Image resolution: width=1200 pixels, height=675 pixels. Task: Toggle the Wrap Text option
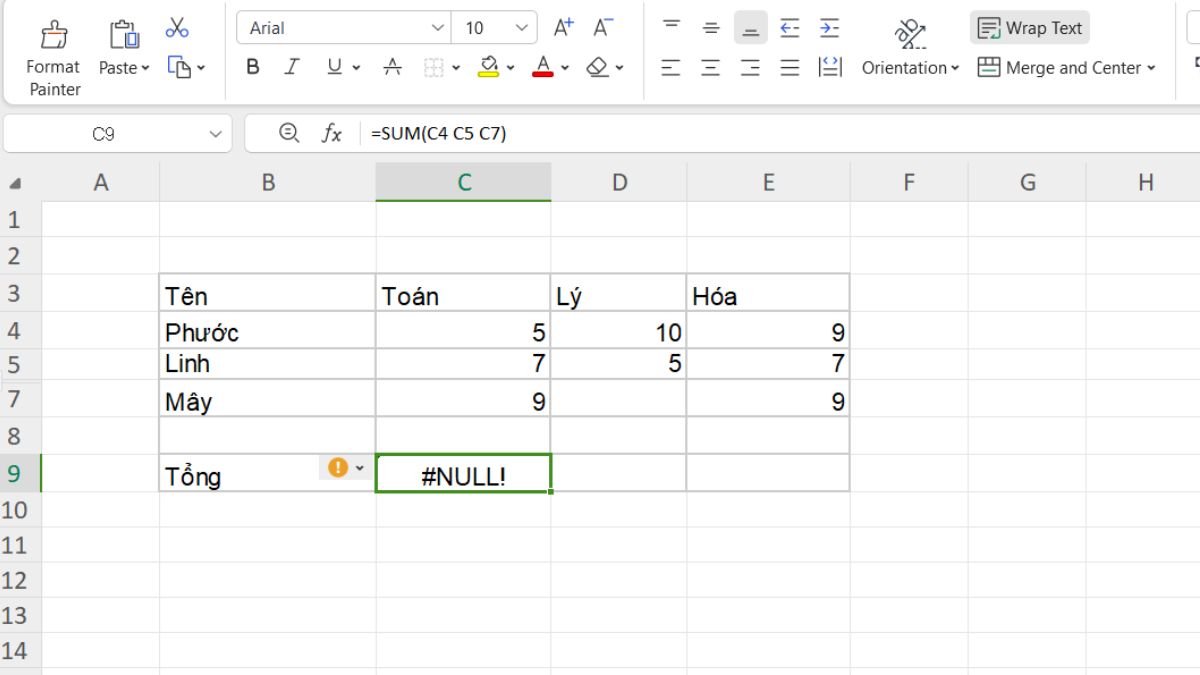1030,28
